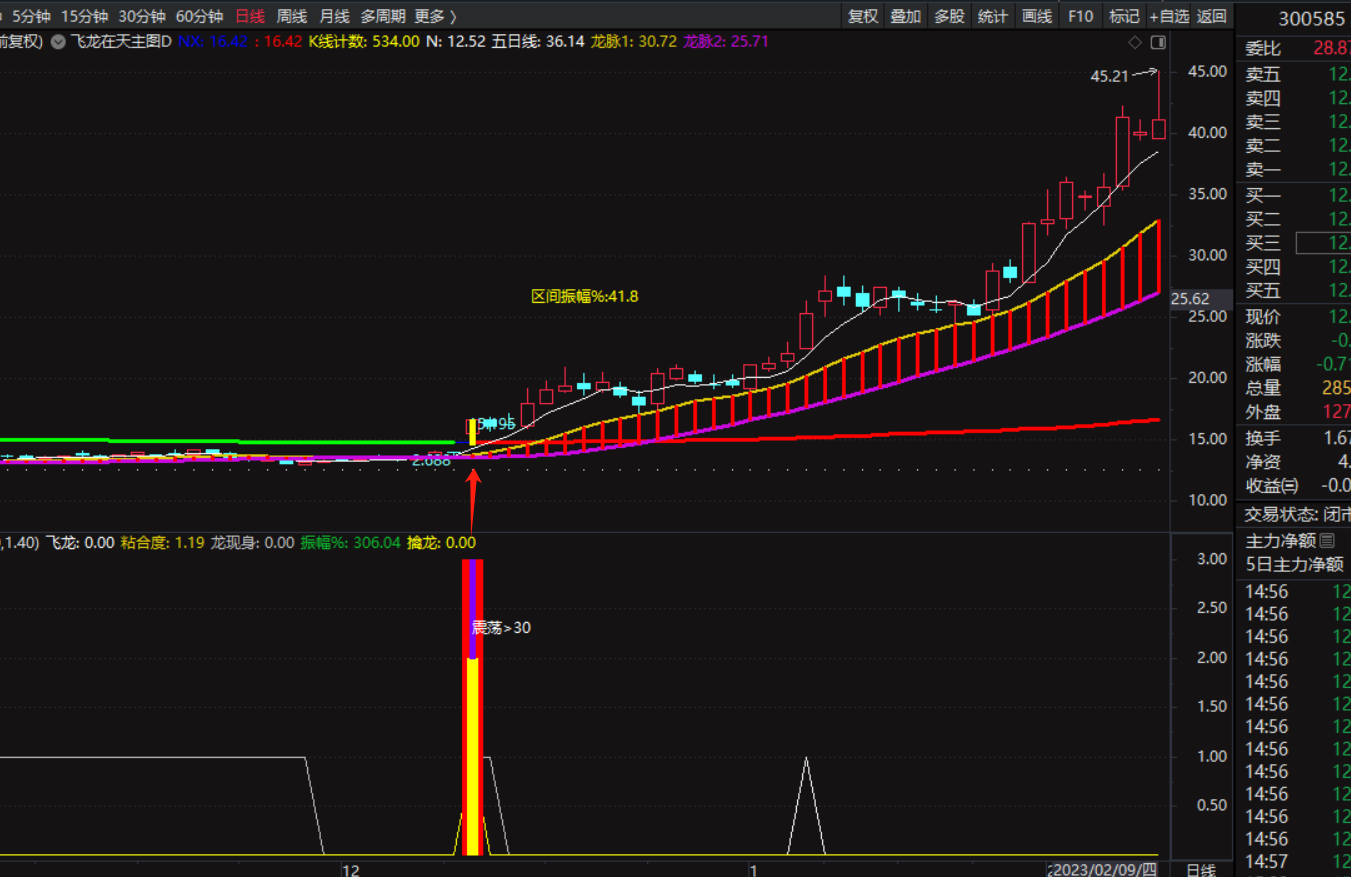Open the 画线 drawing tools
1351x877 pixels.
[x=1037, y=16]
